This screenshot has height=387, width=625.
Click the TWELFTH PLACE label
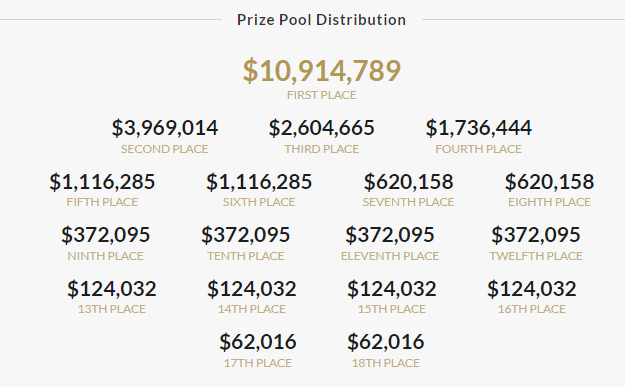point(536,256)
